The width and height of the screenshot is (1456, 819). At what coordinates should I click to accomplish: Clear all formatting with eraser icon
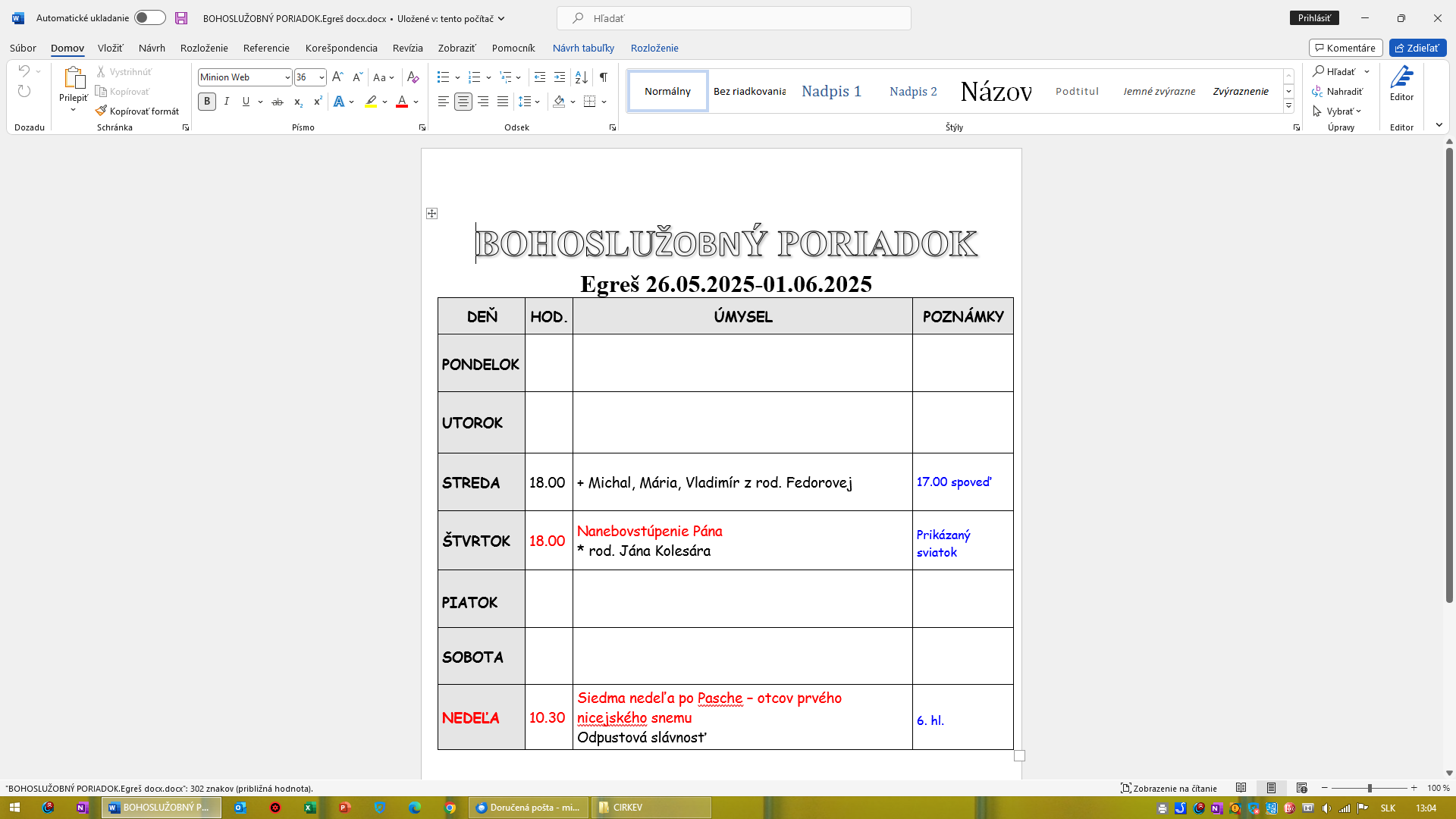pyautogui.click(x=413, y=77)
